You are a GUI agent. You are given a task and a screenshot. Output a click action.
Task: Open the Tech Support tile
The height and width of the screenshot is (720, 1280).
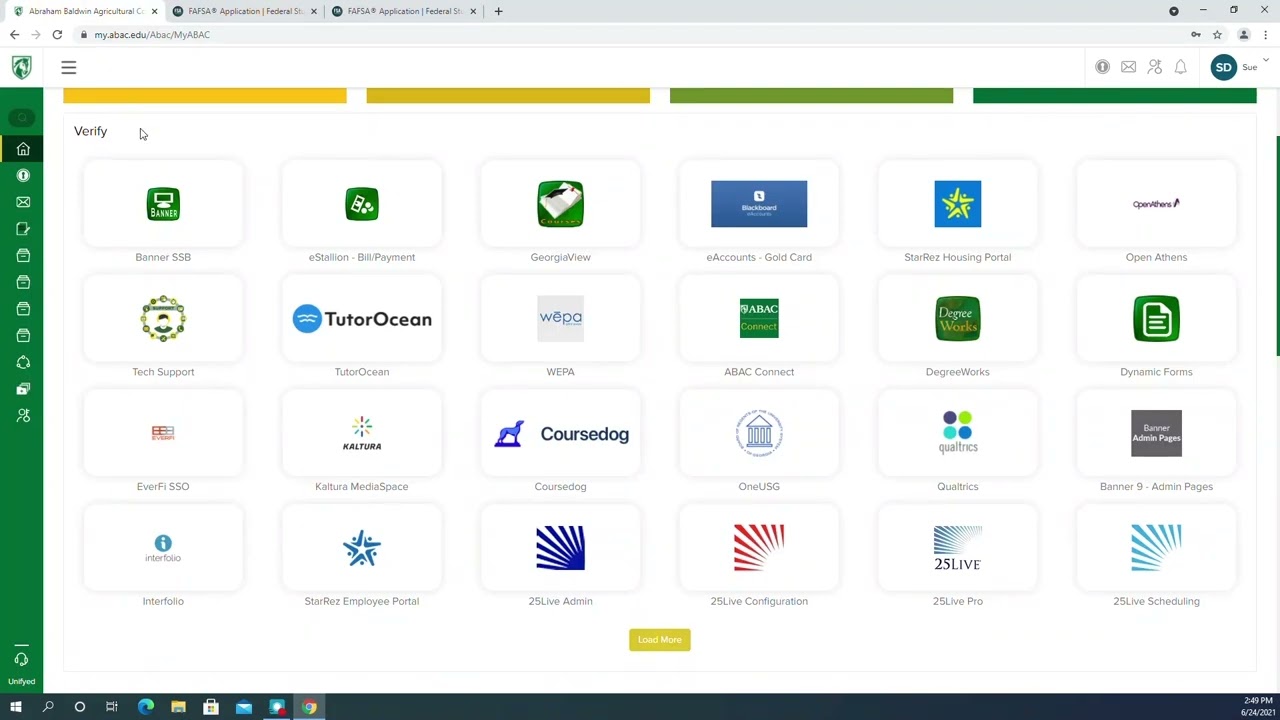point(163,319)
